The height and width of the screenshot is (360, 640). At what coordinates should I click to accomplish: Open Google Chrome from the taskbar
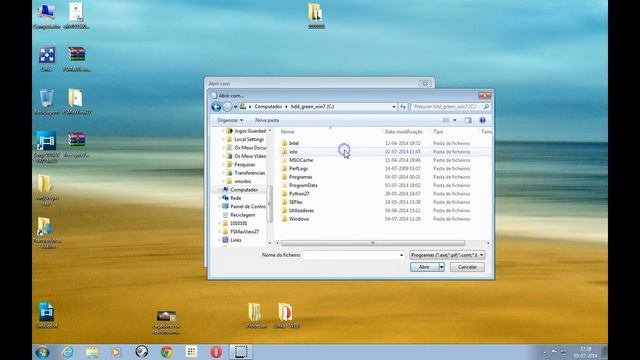pos(166,352)
